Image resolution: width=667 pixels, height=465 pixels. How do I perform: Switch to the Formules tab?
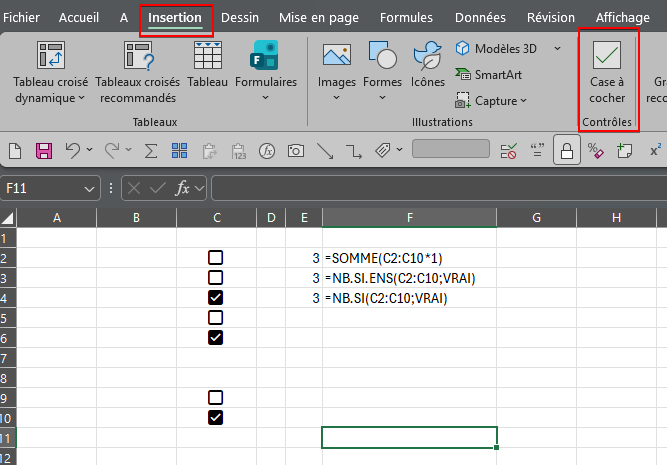[x=406, y=17]
